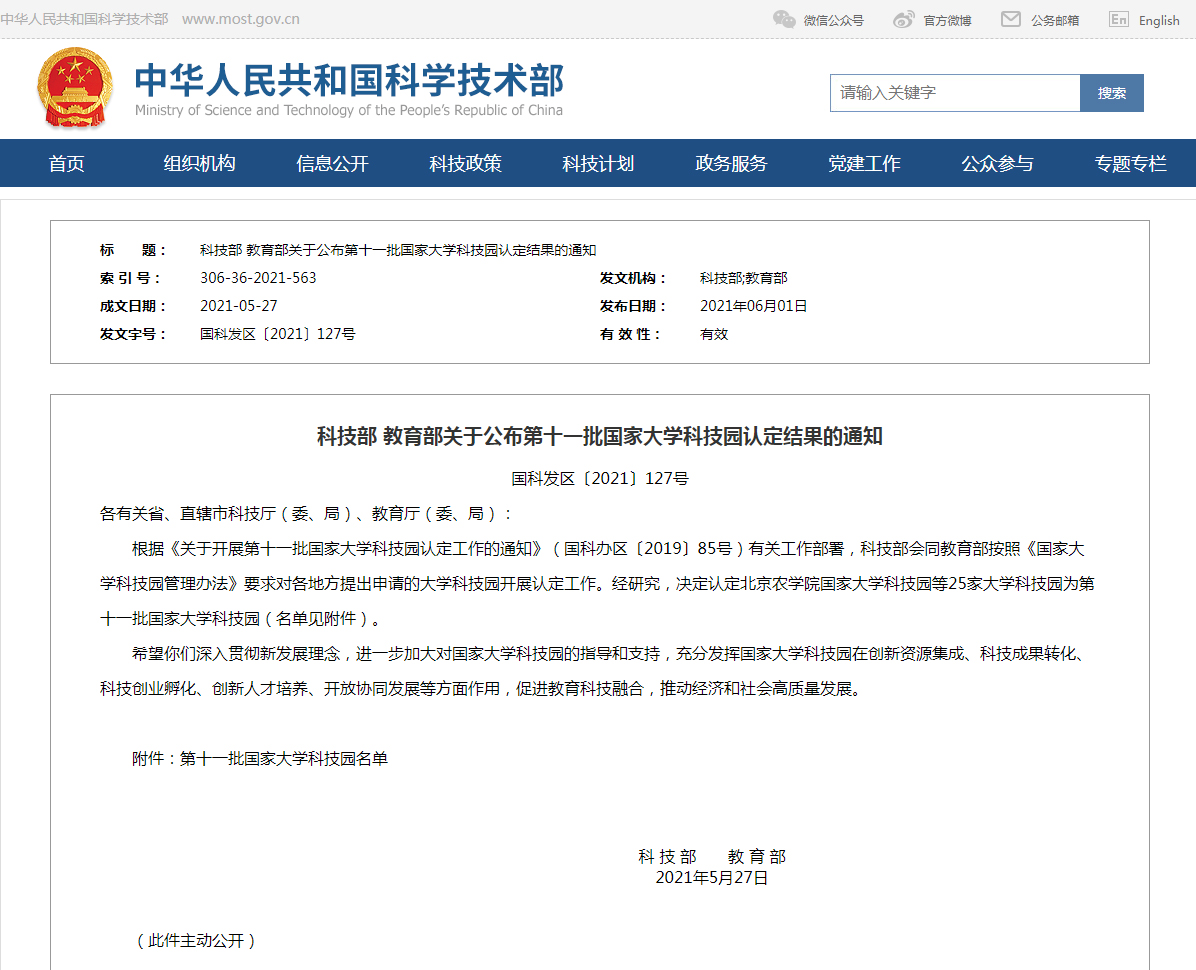Click the WeChat public account icon
The height and width of the screenshot is (970, 1196).
pos(784,20)
